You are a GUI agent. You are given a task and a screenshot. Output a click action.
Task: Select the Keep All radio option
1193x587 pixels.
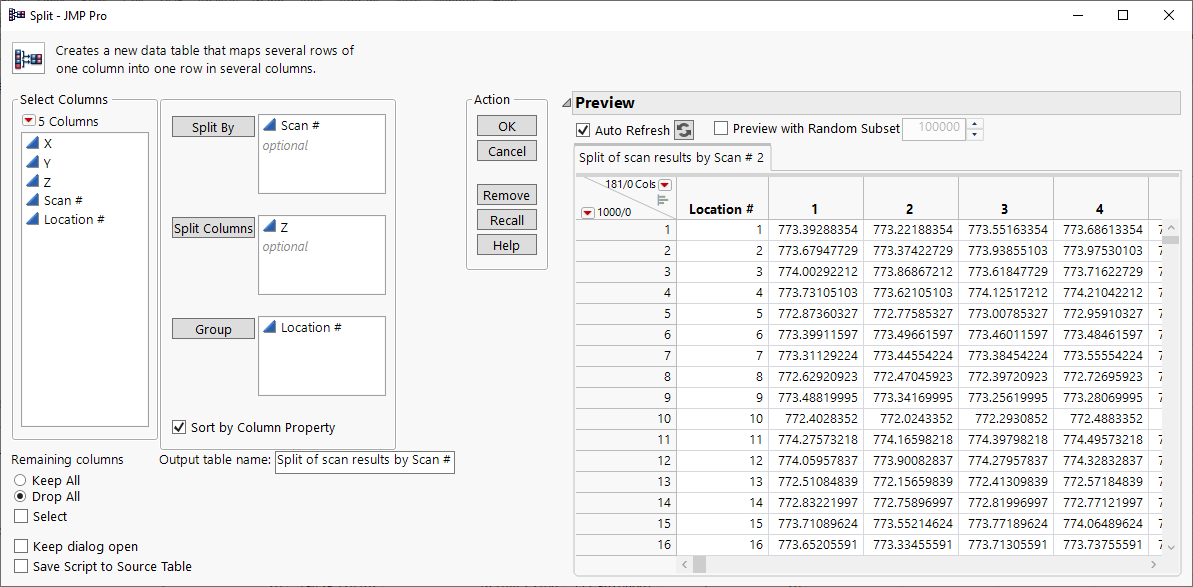pos(20,481)
